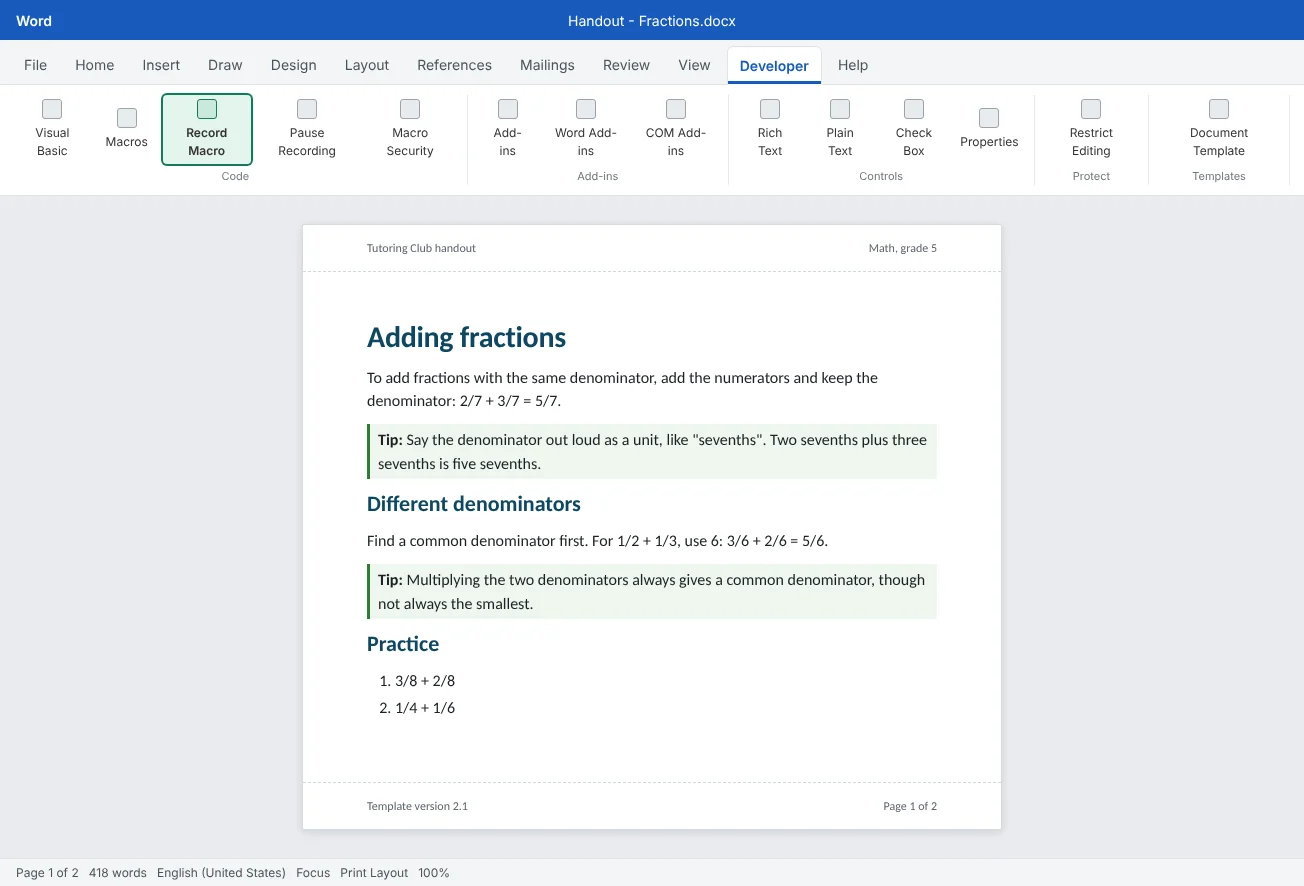Switch to the Design tab
1304x886 pixels.
(x=294, y=65)
